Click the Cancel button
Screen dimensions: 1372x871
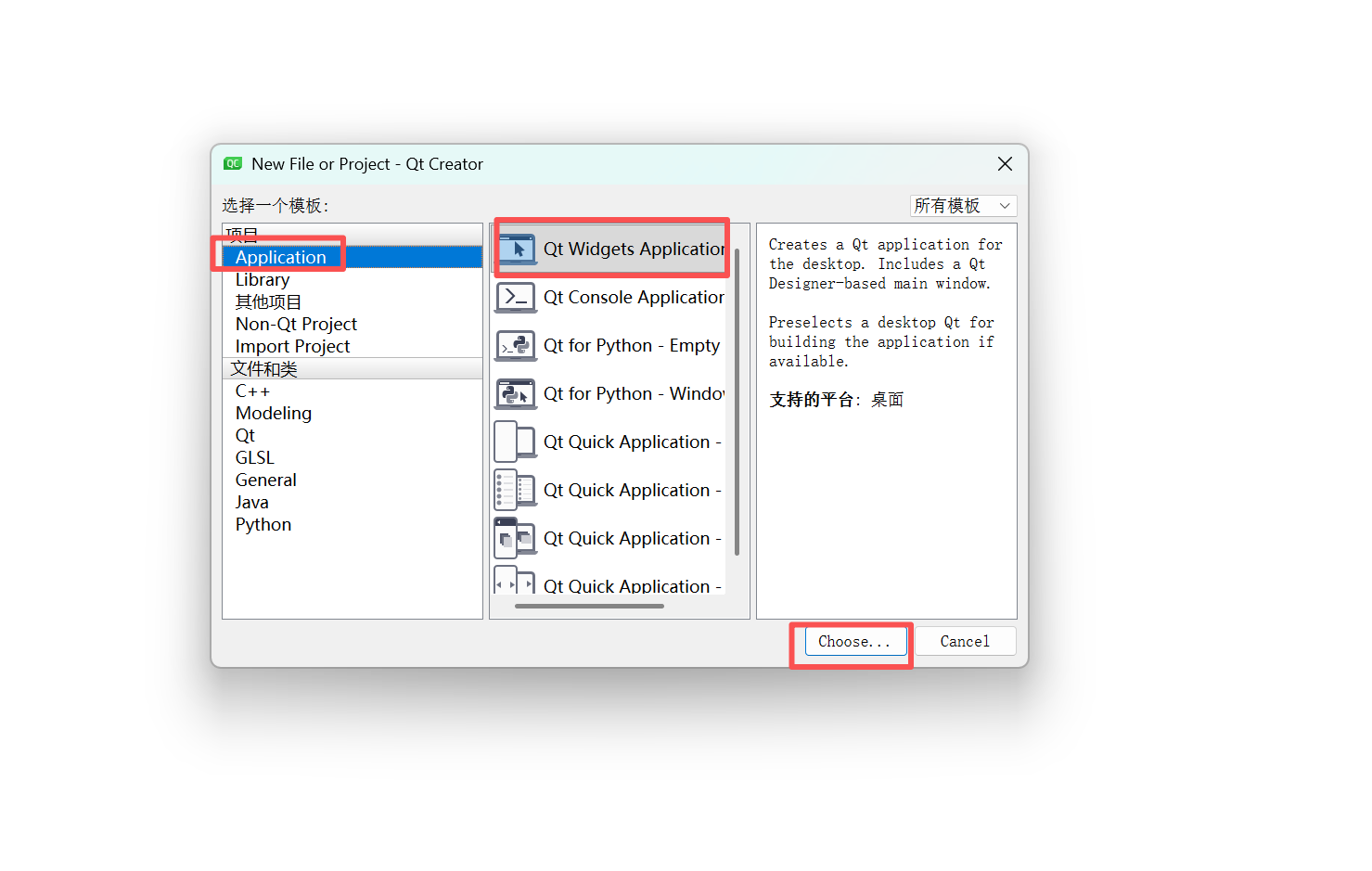click(x=965, y=641)
